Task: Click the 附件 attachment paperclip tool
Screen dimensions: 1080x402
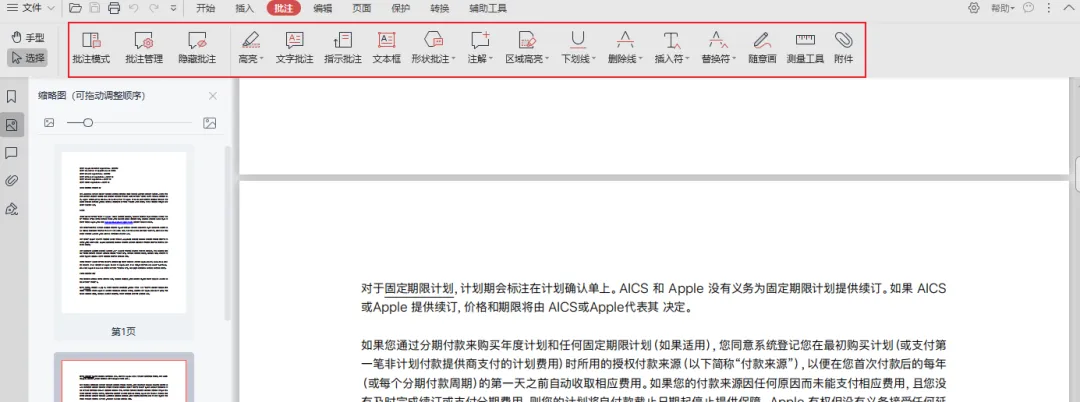Action: [844, 48]
